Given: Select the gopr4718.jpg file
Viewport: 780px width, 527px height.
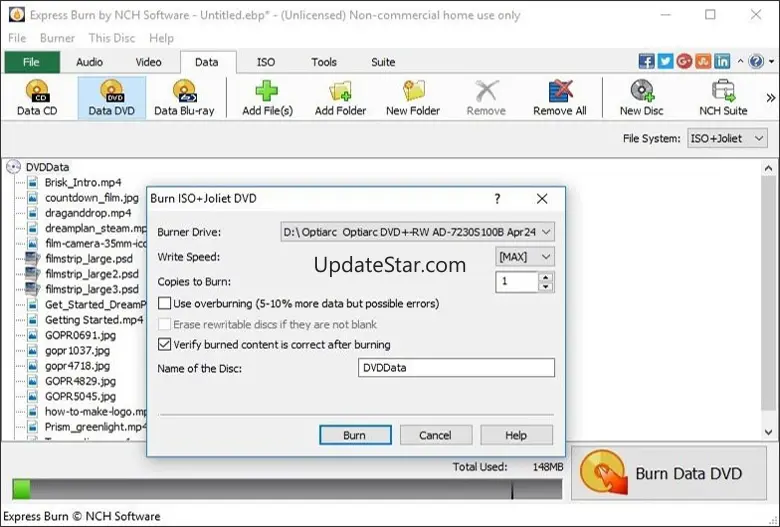Looking at the screenshot, I should pyautogui.click(x=77, y=366).
